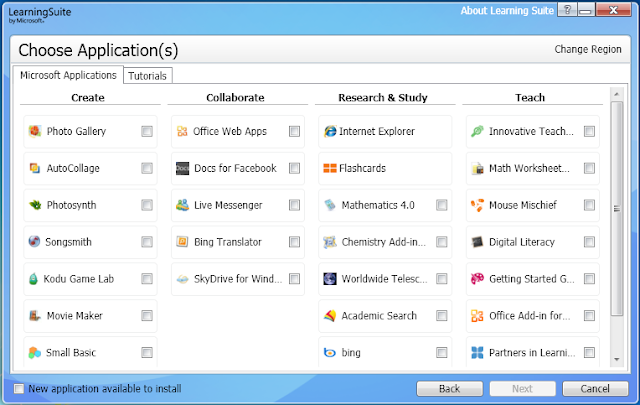The width and height of the screenshot is (640, 405).
Task: Check the Mathematics 4.0 checkbox
Action: click(441, 205)
